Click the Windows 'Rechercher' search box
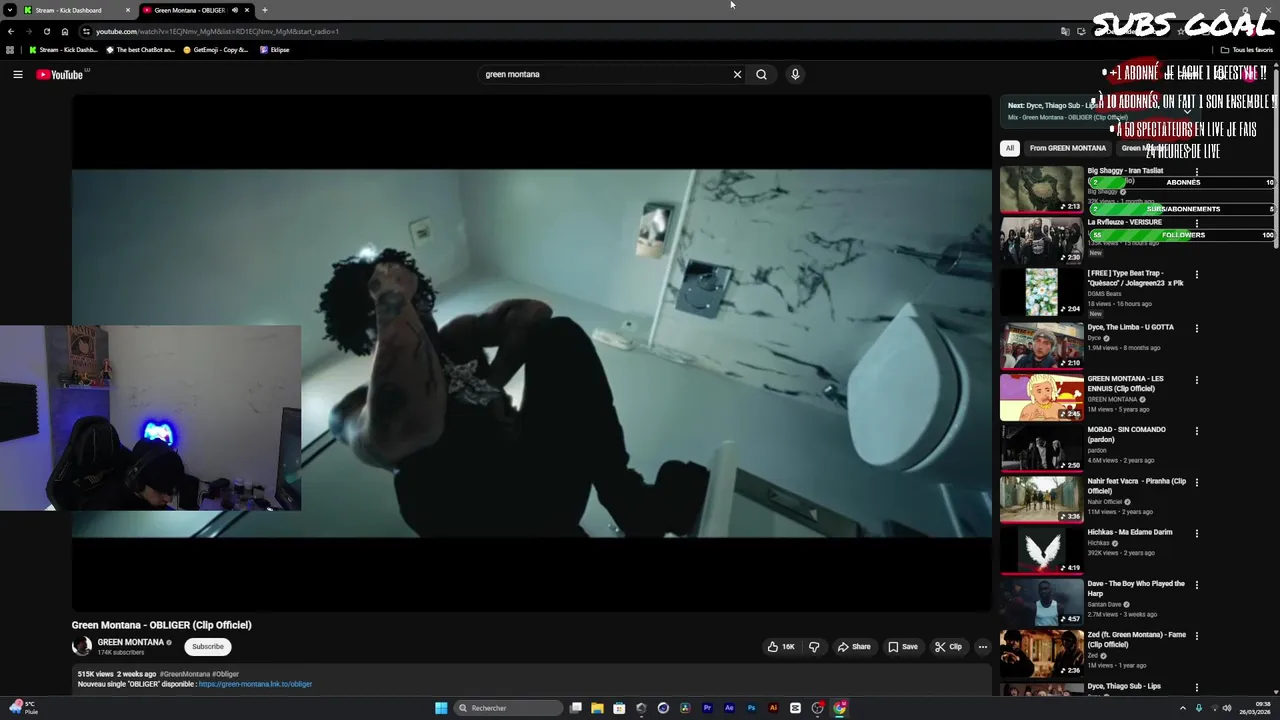 [x=508, y=708]
